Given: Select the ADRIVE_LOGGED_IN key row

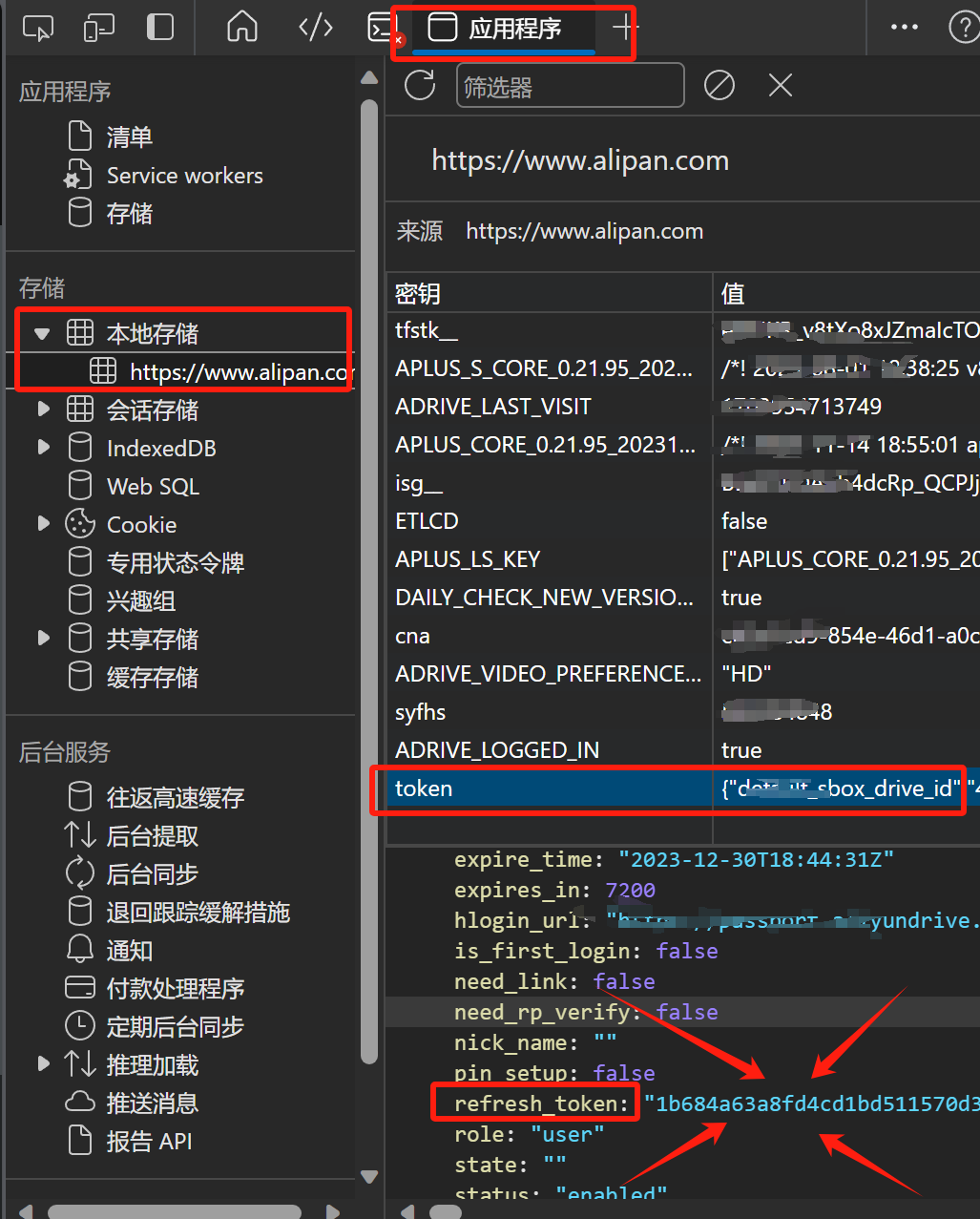Looking at the screenshot, I should click(x=683, y=750).
